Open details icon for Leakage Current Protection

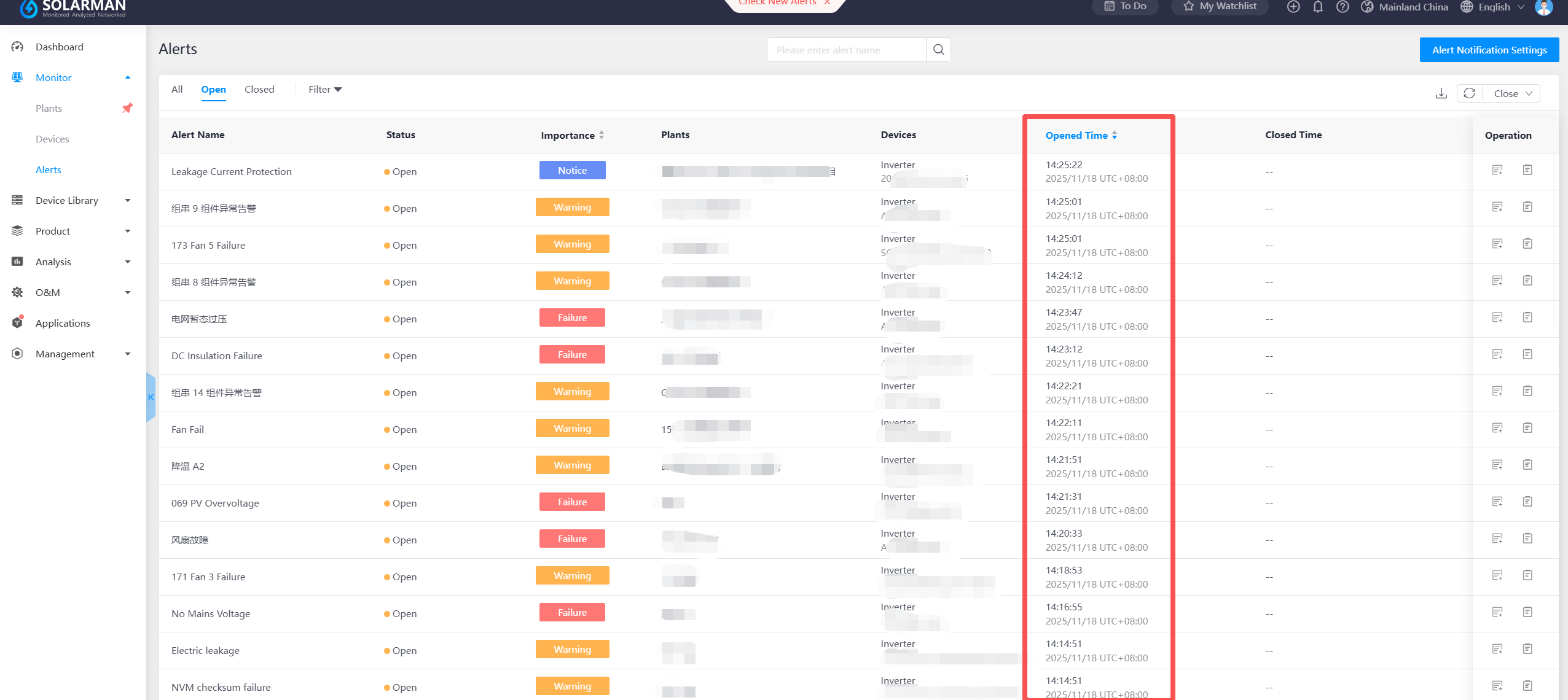pyautogui.click(x=1527, y=170)
